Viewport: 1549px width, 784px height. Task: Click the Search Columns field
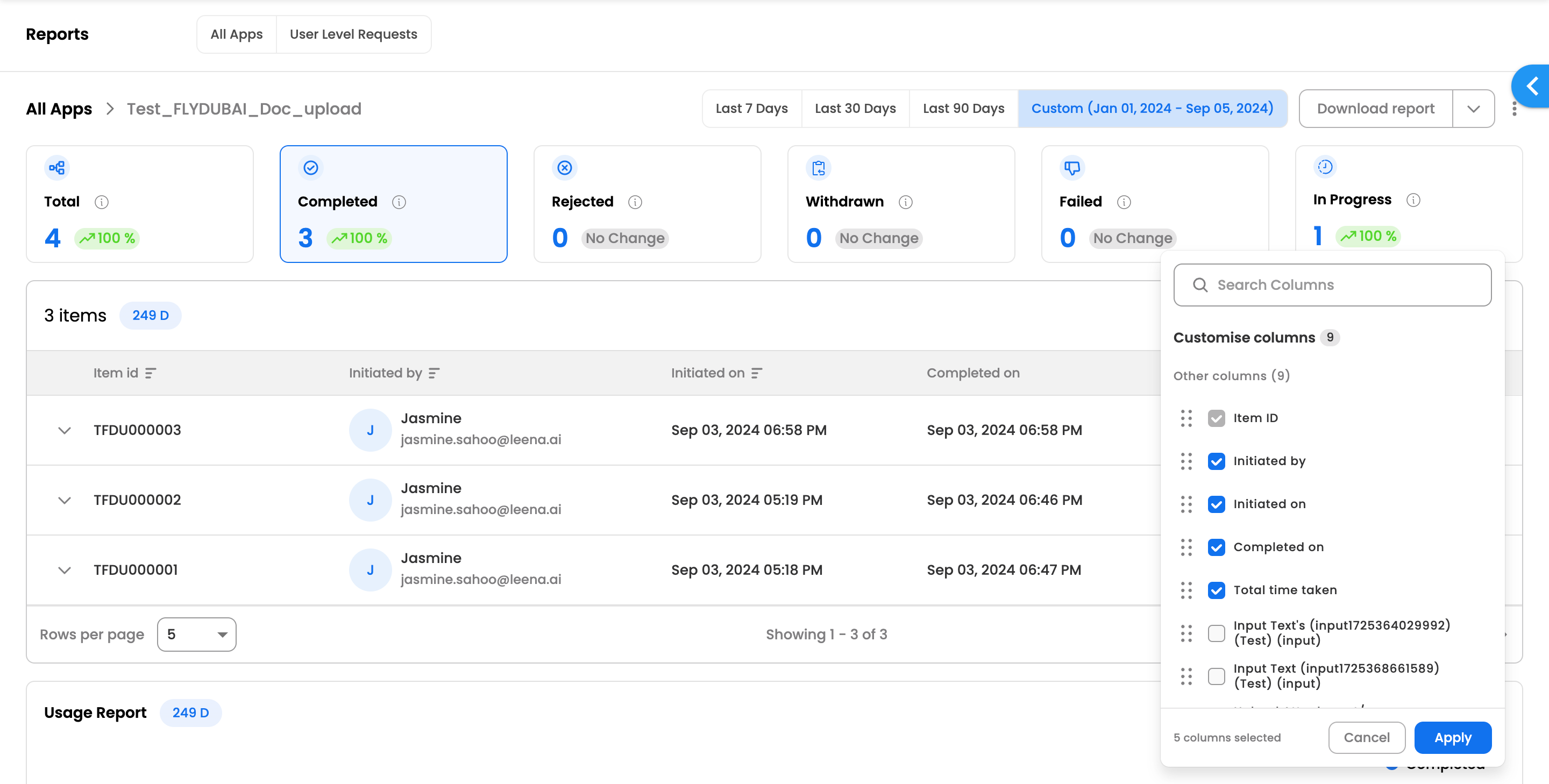pyautogui.click(x=1332, y=285)
